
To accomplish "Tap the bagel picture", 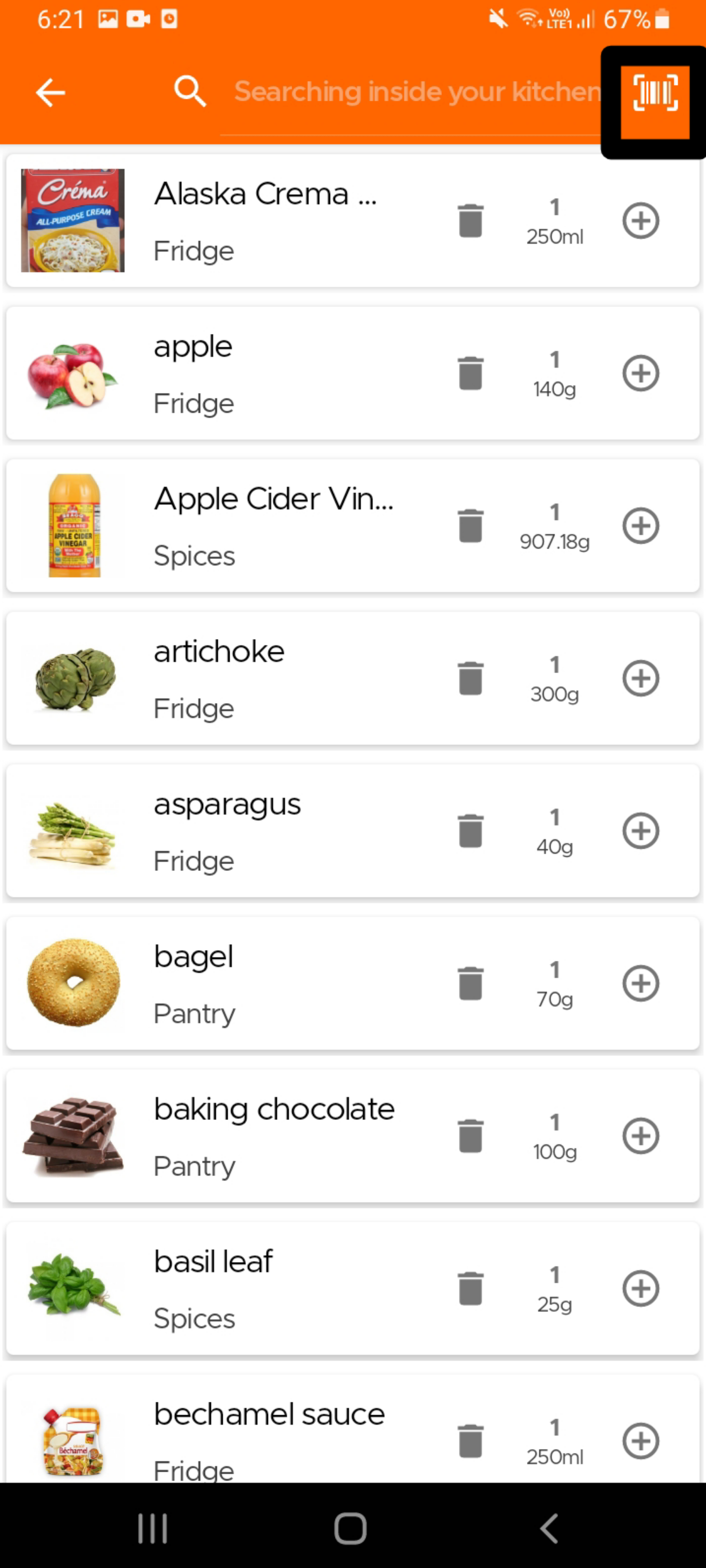I will [x=73, y=983].
